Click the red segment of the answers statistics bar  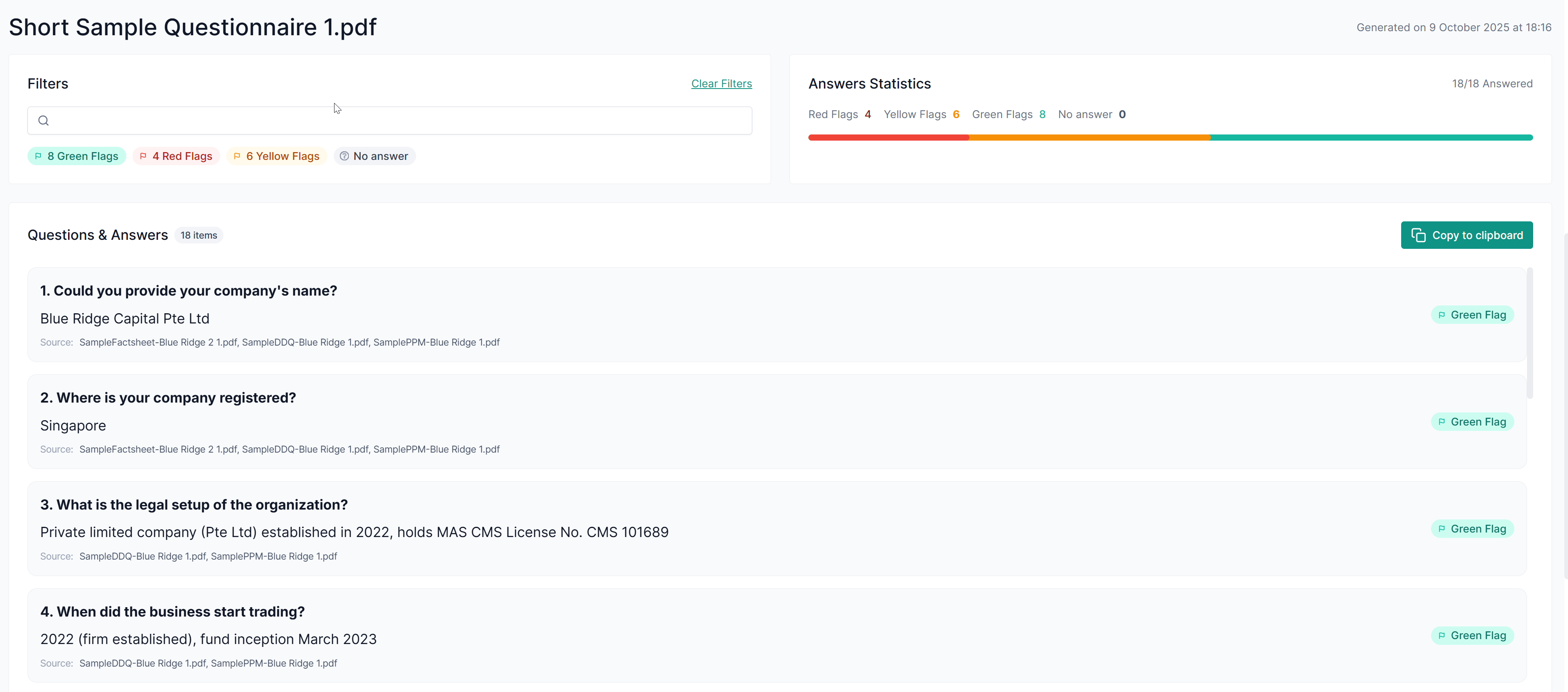(x=889, y=138)
